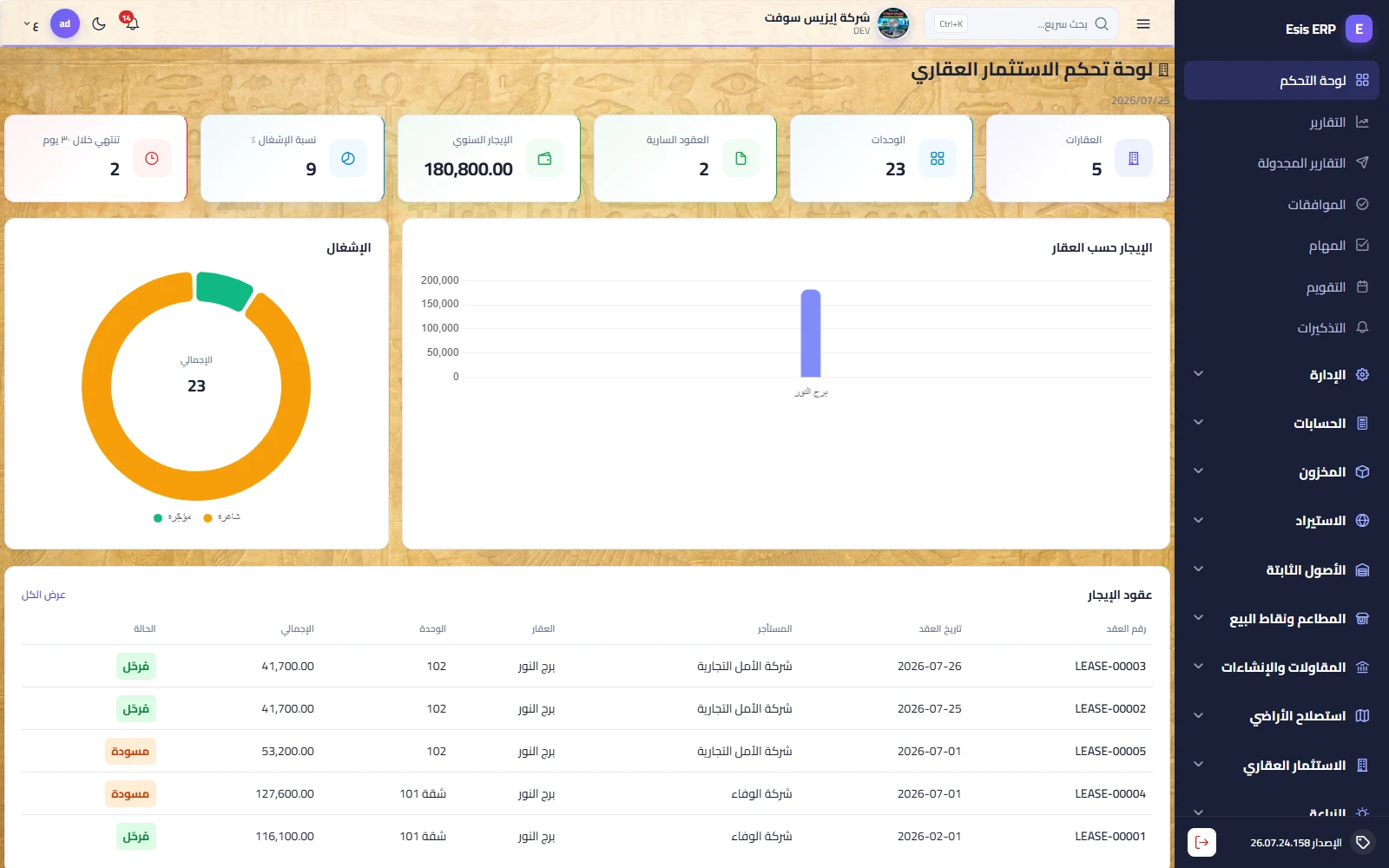Click the company logo thumbnail
The height and width of the screenshot is (868, 1389).
893,23
